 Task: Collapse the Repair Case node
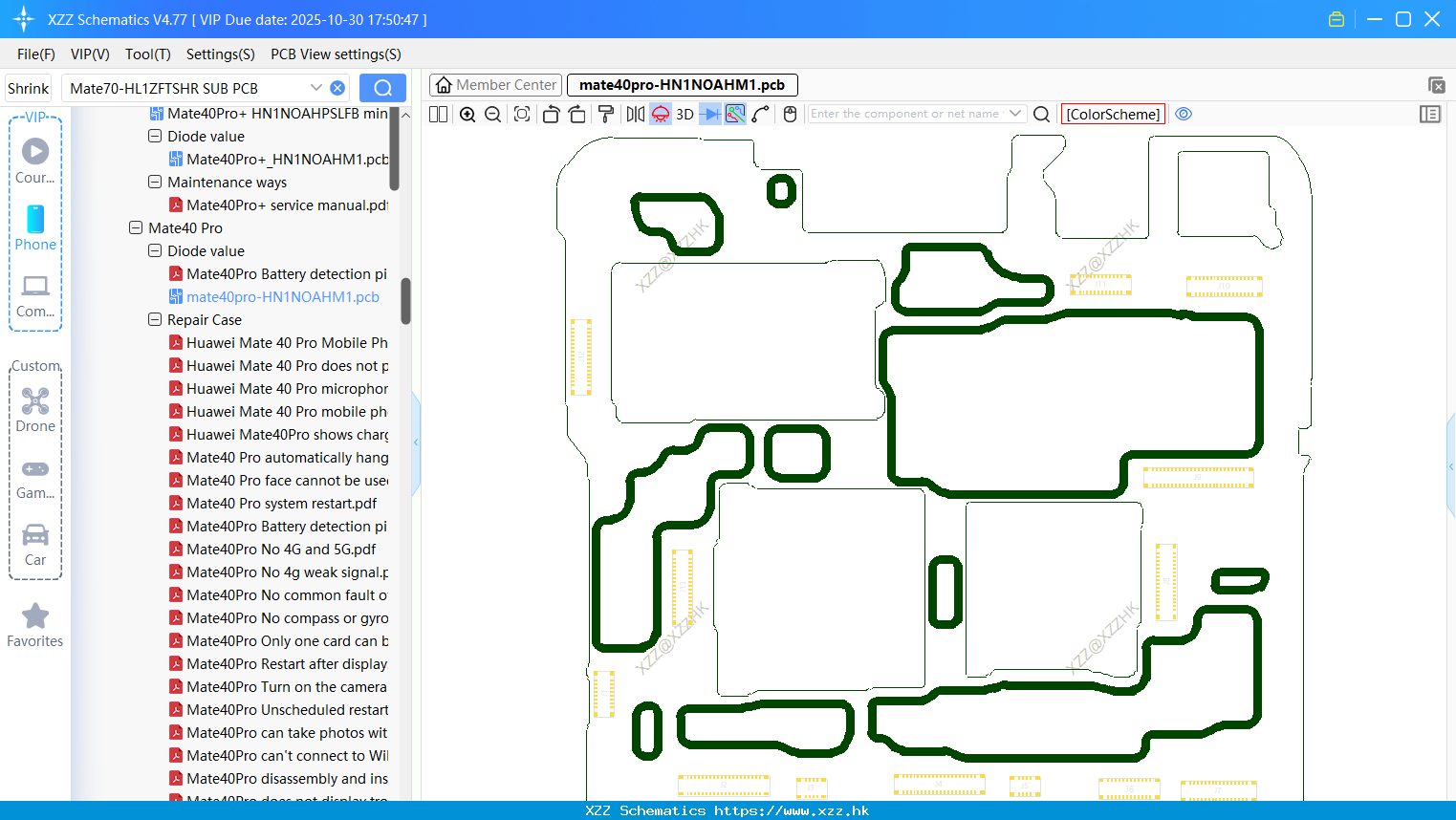pyautogui.click(x=155, y=320)
